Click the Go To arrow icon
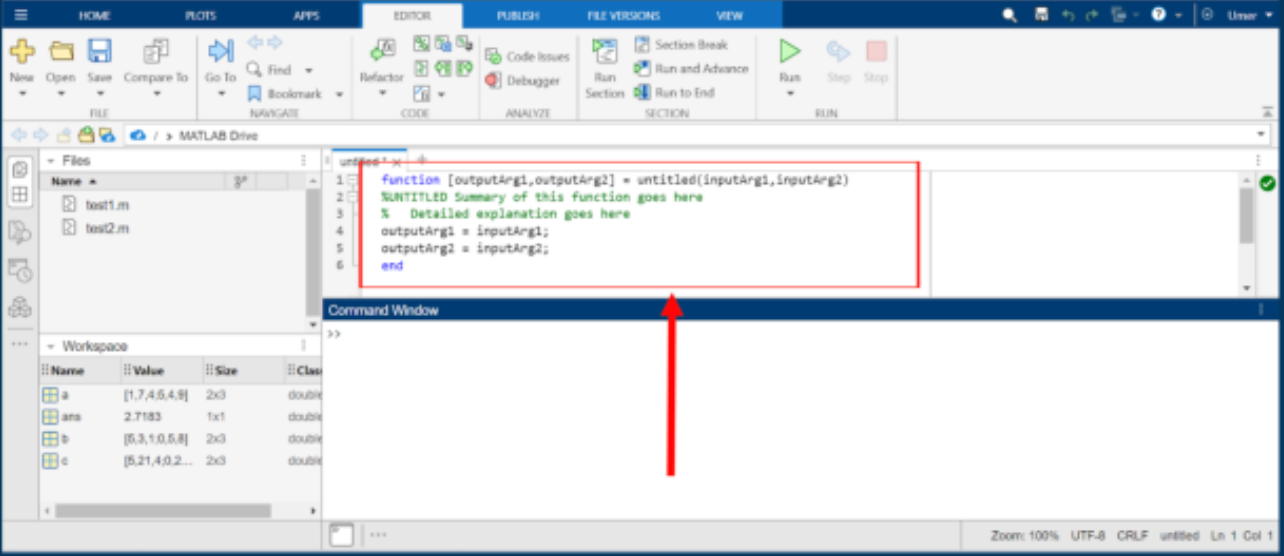This screenshot has height=556, width=1284. (220, 51)
